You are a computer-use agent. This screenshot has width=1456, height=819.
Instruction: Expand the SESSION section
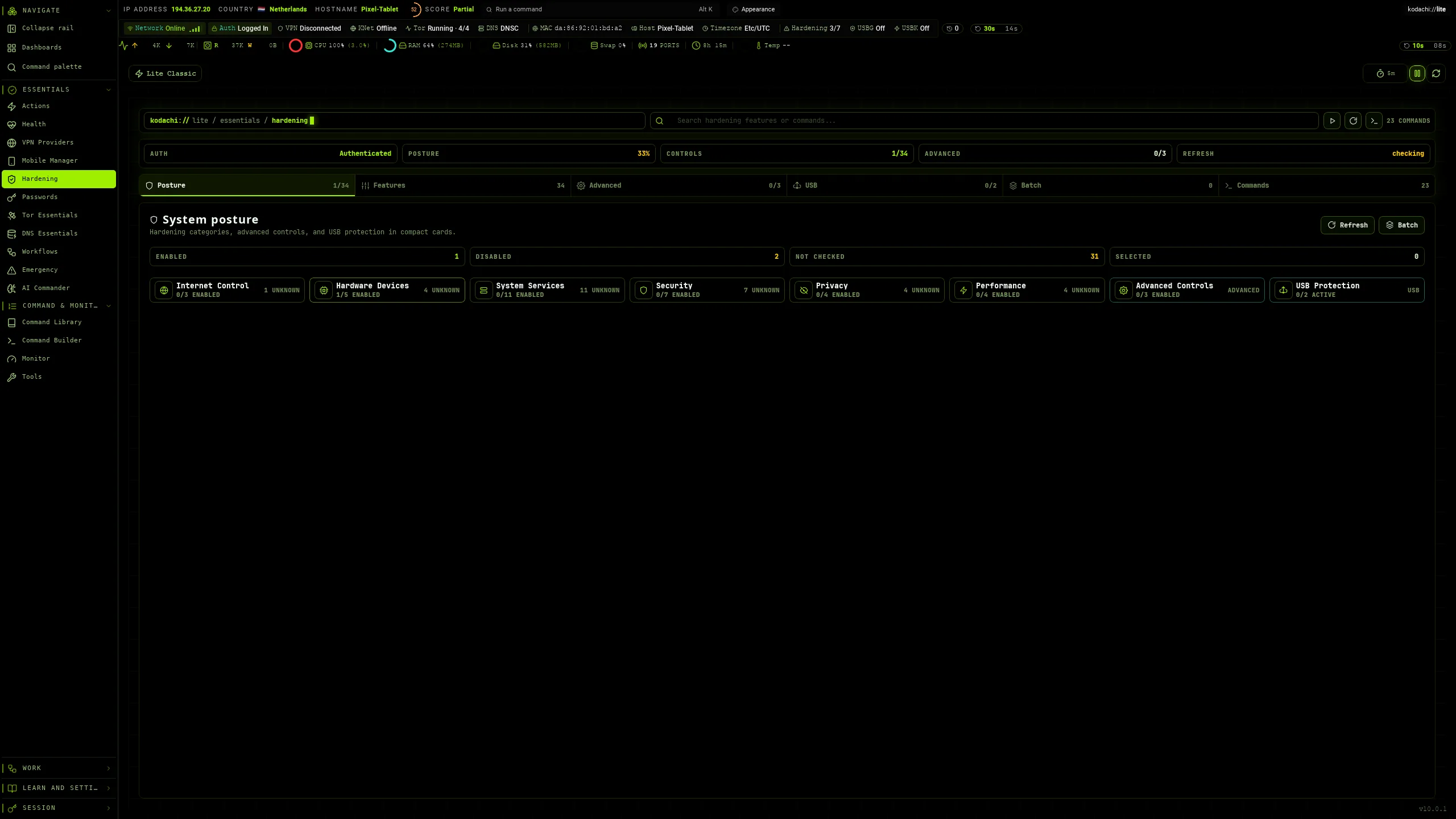click(59, 808)
